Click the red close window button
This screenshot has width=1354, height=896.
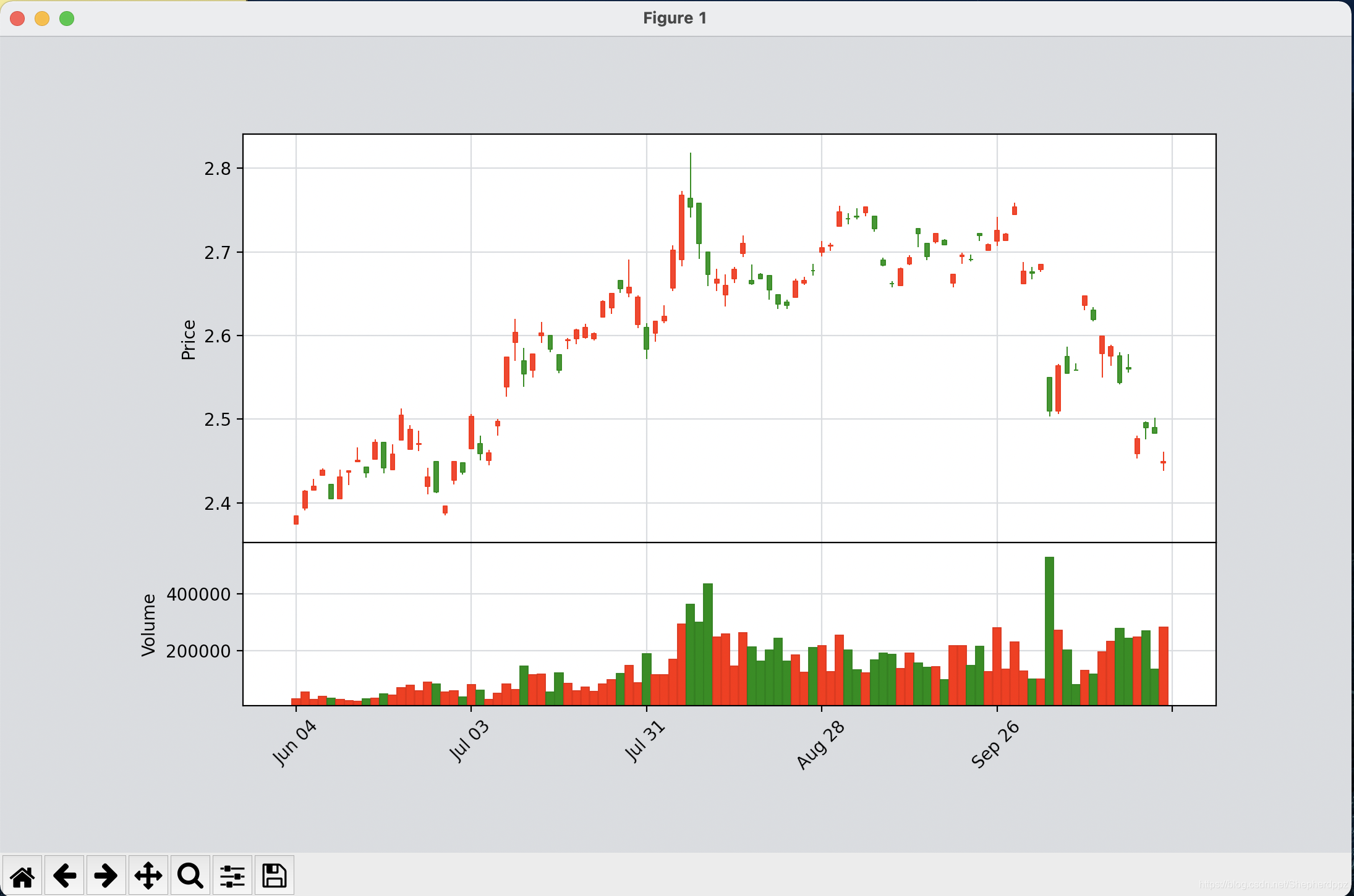pos(17,19)
